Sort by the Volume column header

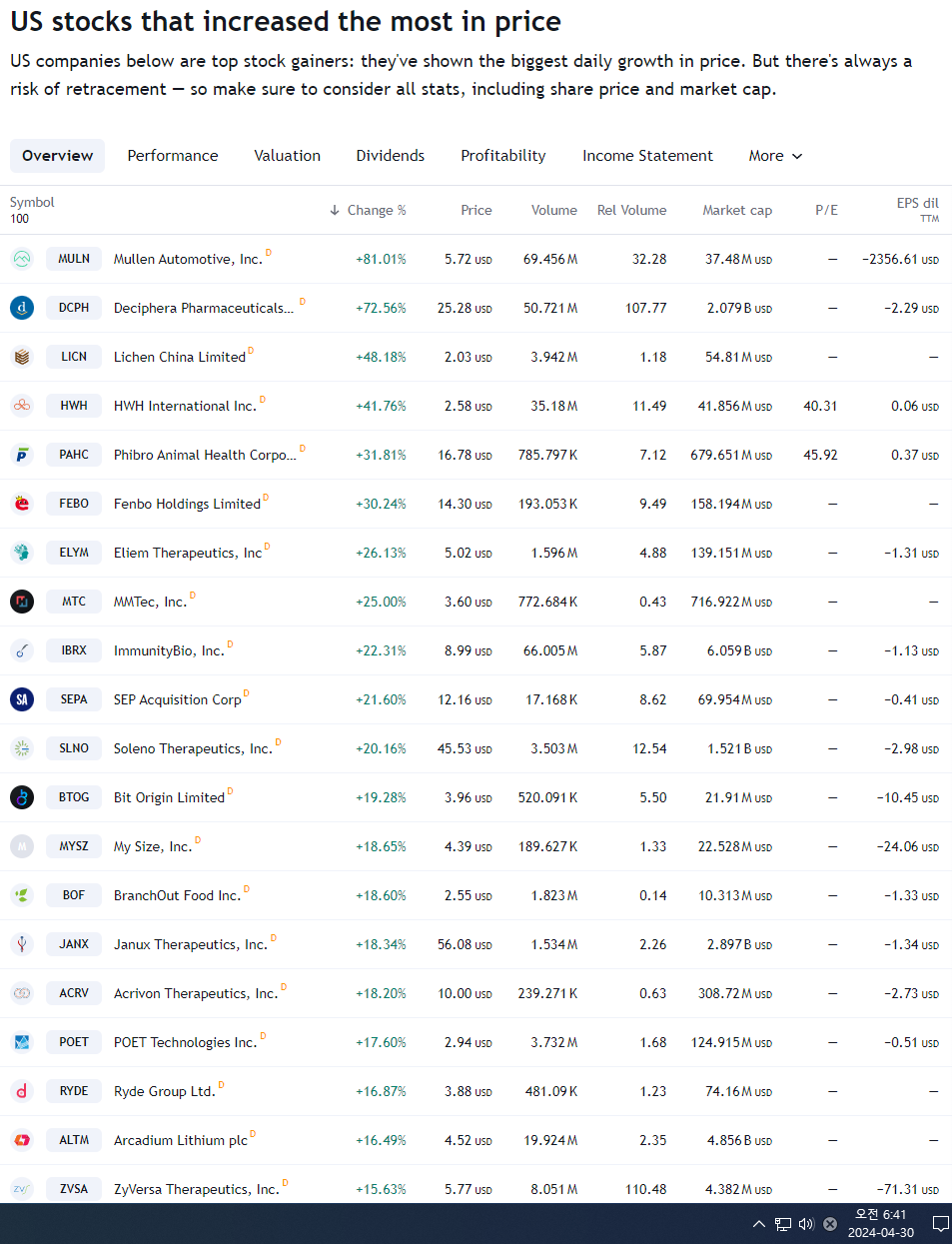click(x=554, y=210)
